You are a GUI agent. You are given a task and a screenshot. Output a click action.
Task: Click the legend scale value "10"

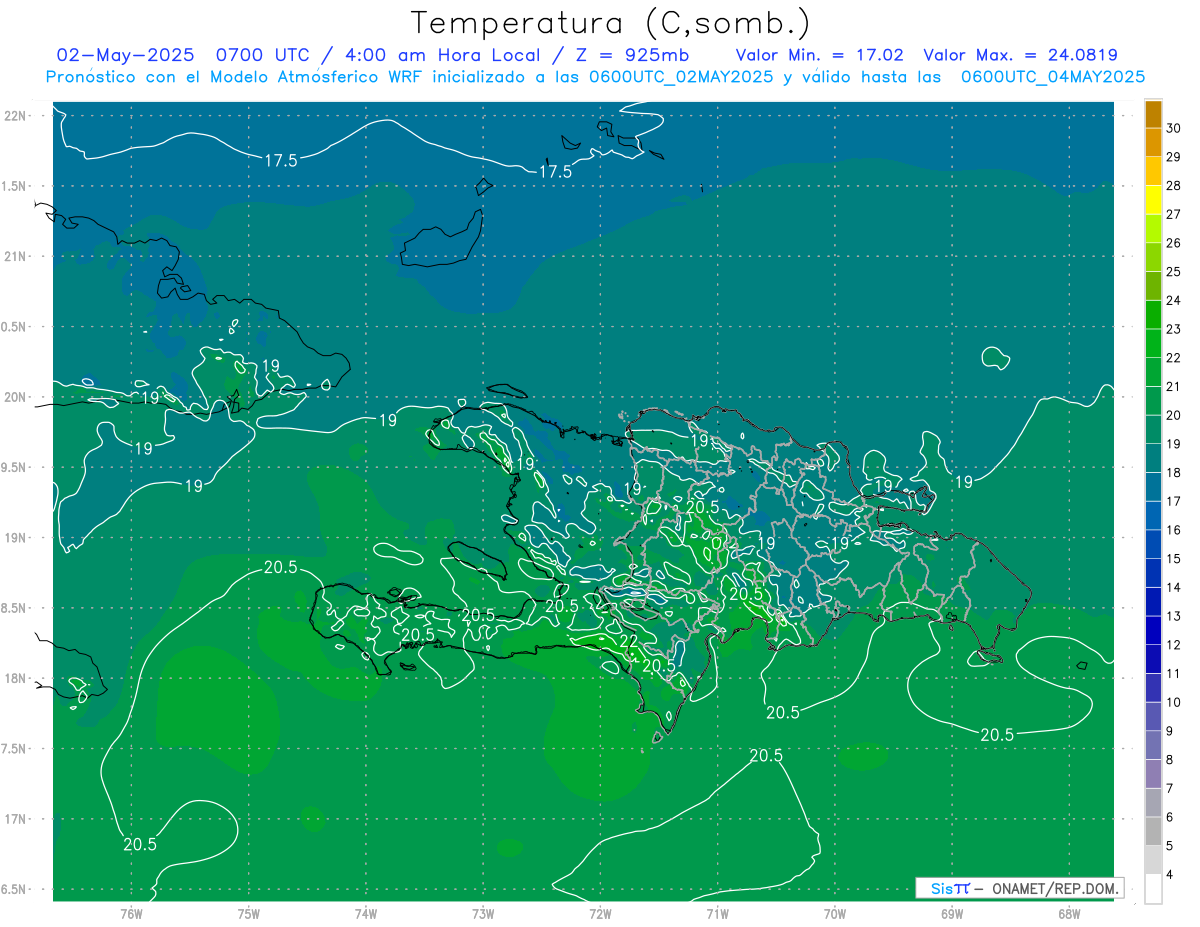click(1174, 702)
